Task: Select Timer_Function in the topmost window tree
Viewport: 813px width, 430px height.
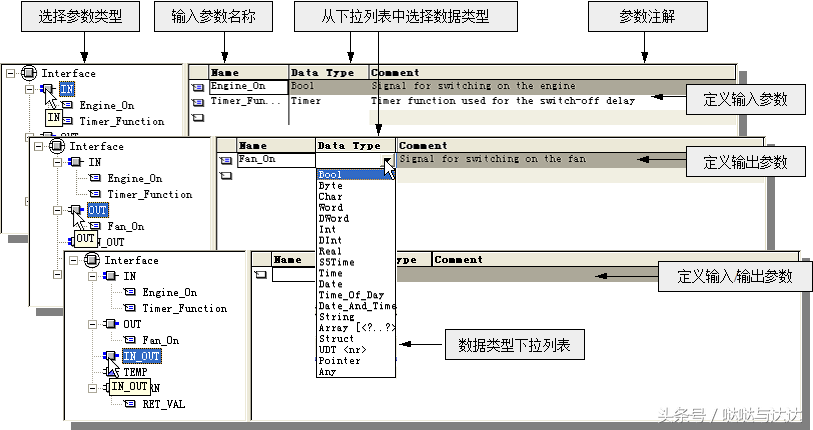Action: click(122, 121)
